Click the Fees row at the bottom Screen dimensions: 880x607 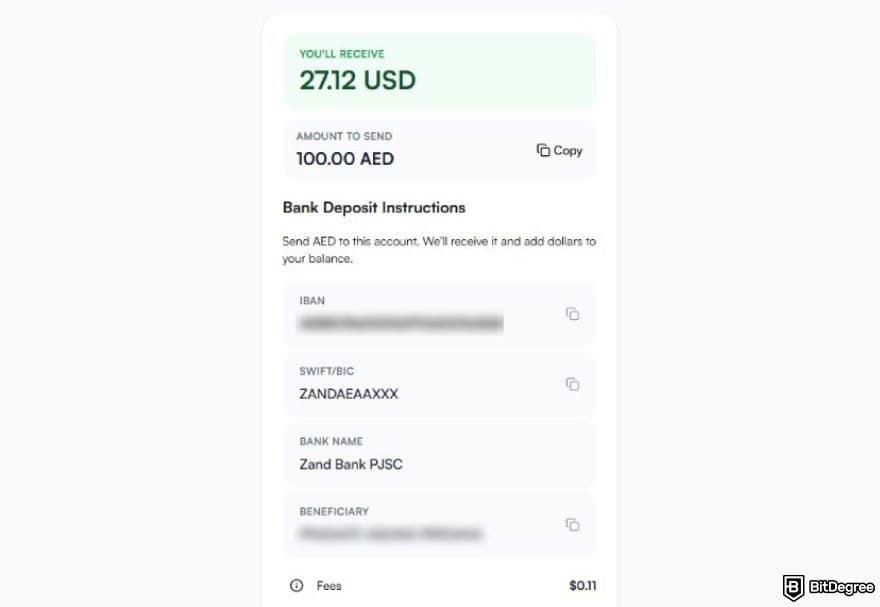pyautogui.click(x=440, y=586)
